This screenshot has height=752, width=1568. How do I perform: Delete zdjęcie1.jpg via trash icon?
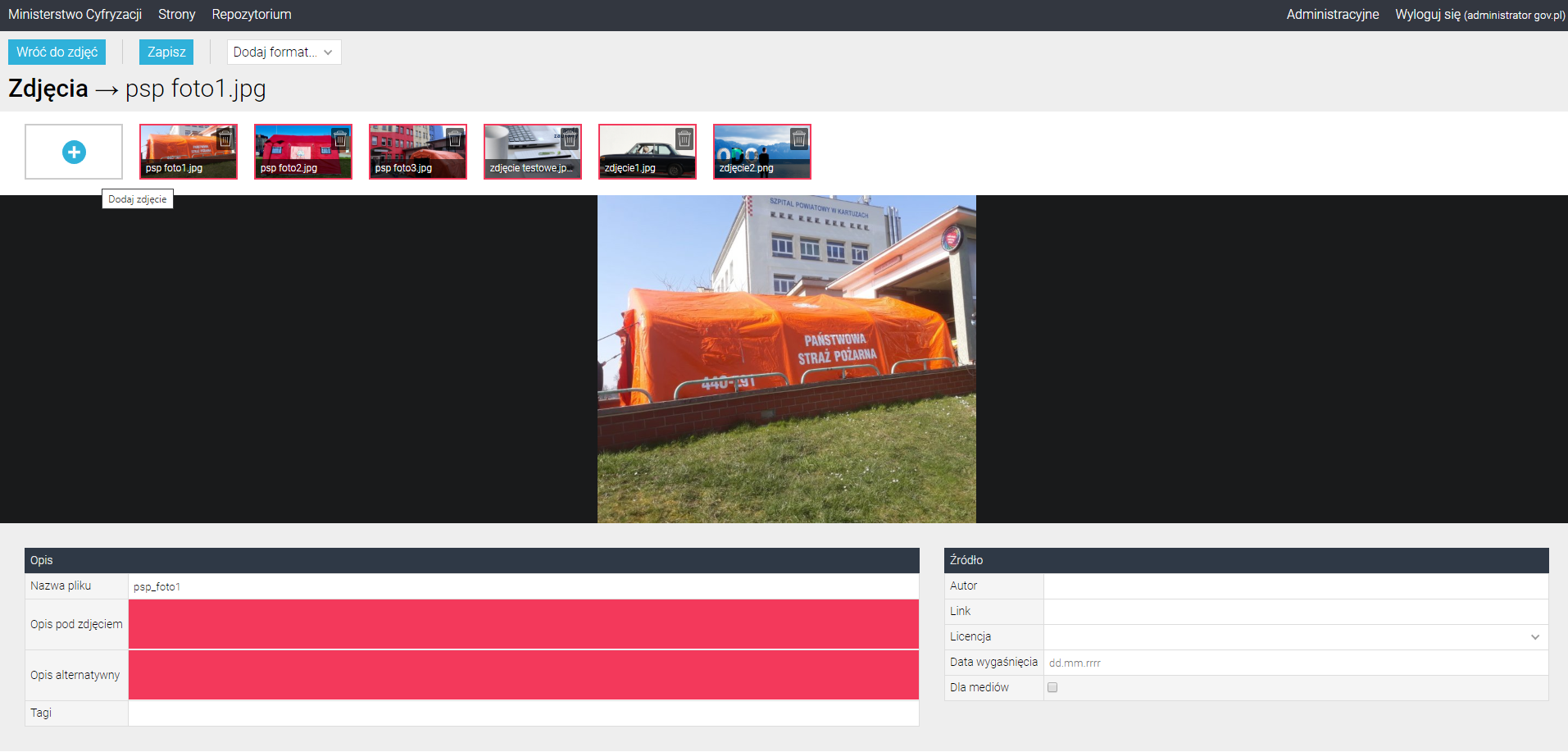click(684, 139)
